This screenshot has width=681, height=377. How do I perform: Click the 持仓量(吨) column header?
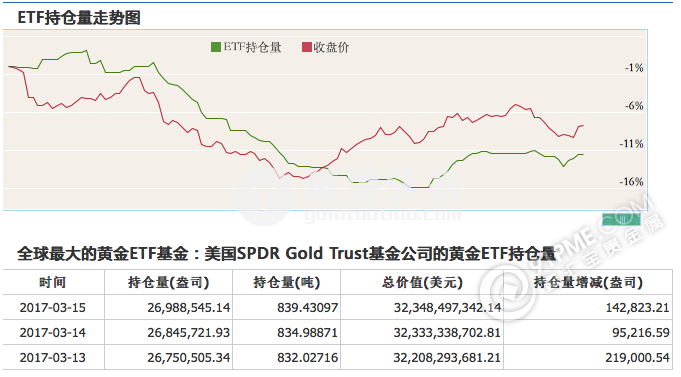[287, 282]
